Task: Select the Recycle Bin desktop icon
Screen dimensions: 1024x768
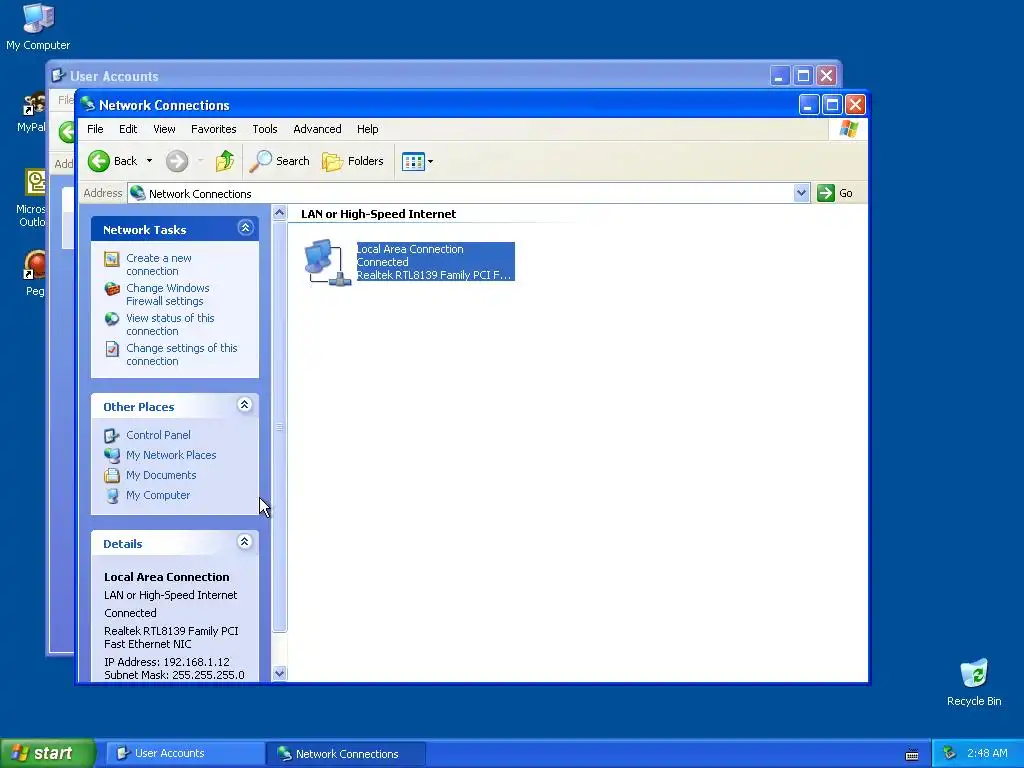Action: click(x=974, y=682)
